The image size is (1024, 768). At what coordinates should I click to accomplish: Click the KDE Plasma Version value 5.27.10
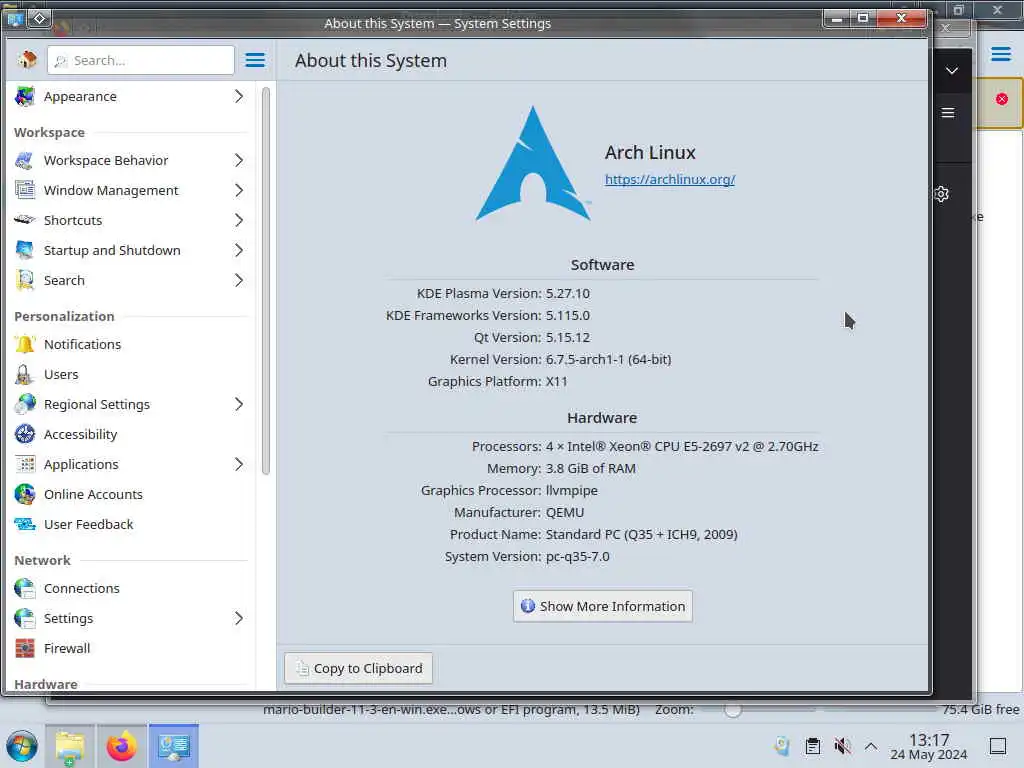pos(568,293)
